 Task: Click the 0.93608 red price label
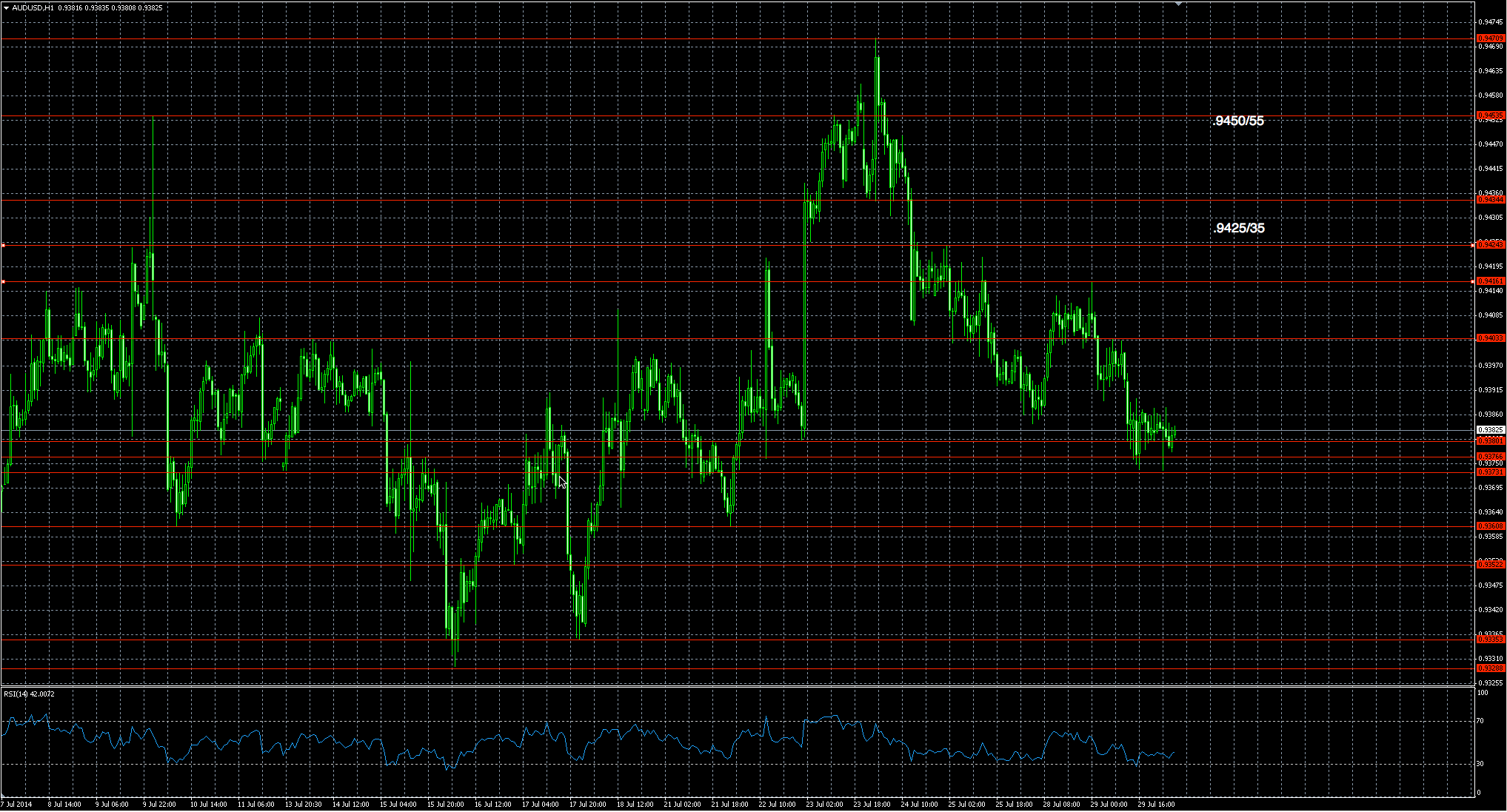point(1489,526)
